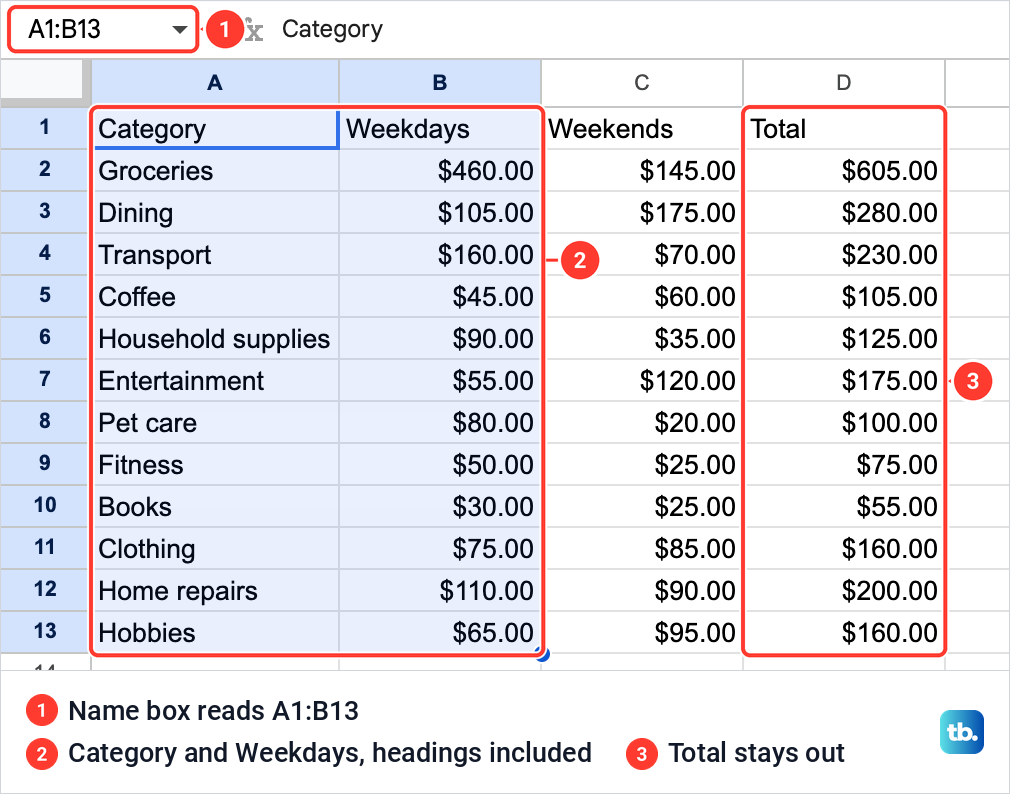Click the $65.00 Hobbies weekdays cell

click(440, 633)
